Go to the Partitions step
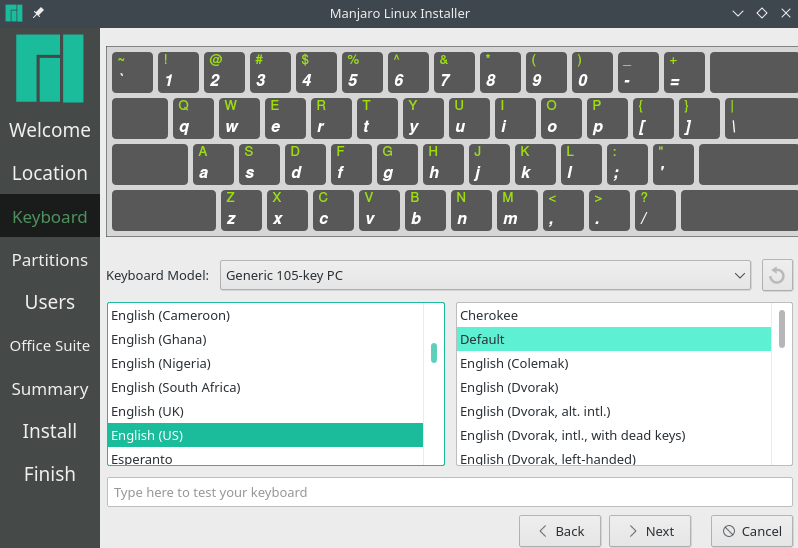 (x=50, y=260)
